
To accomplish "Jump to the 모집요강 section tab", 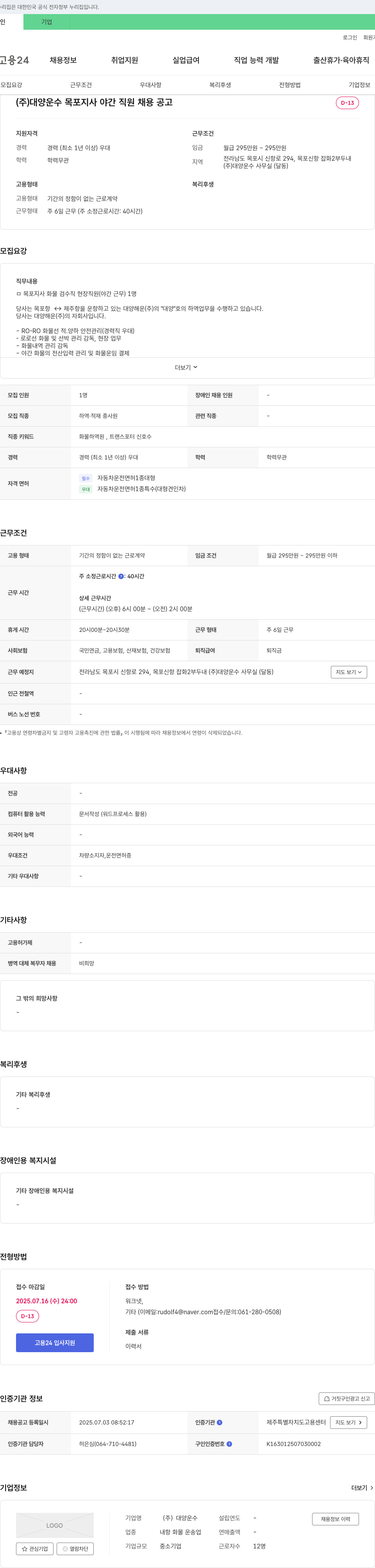I will tap(12, 84).
